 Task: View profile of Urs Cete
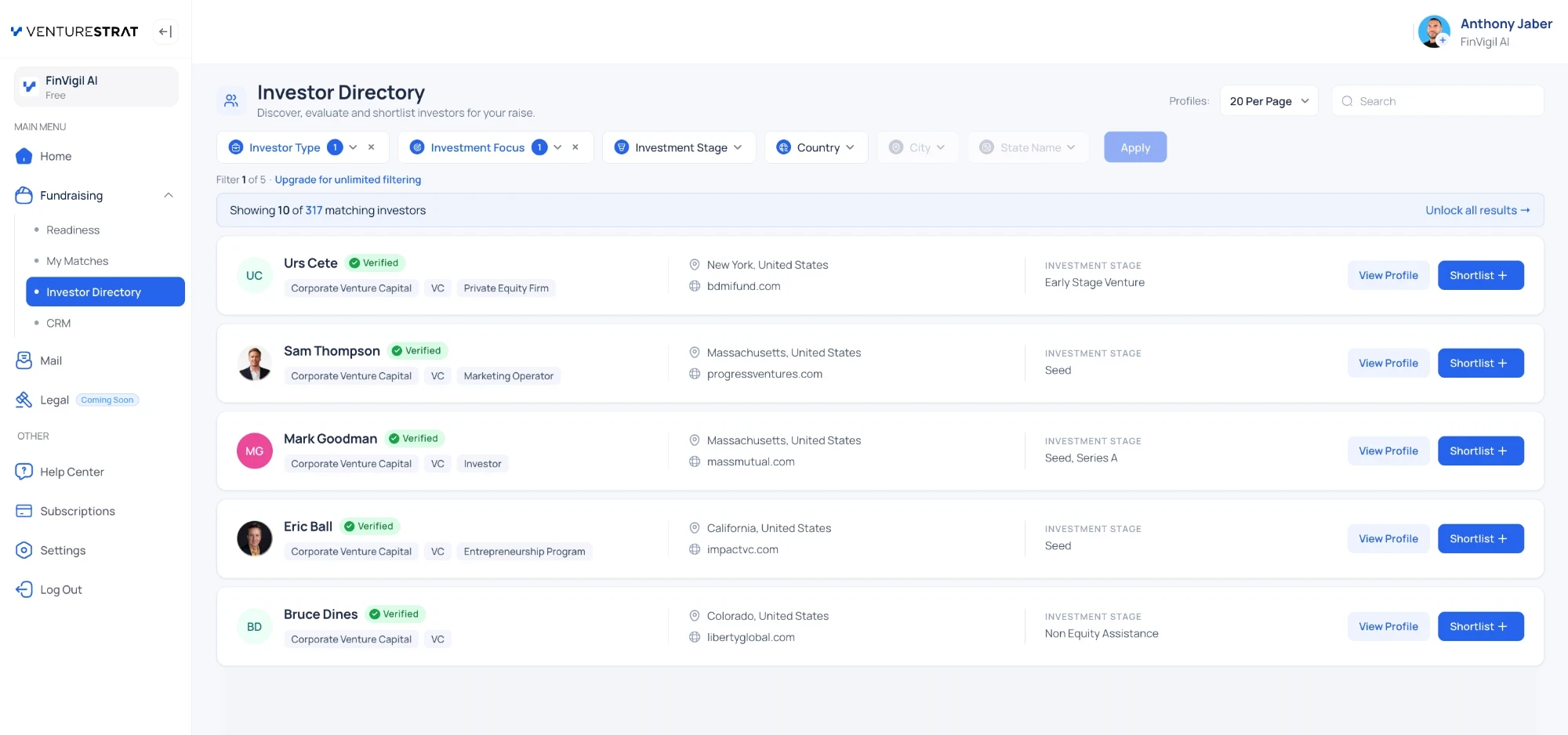tap(1388, 275)
